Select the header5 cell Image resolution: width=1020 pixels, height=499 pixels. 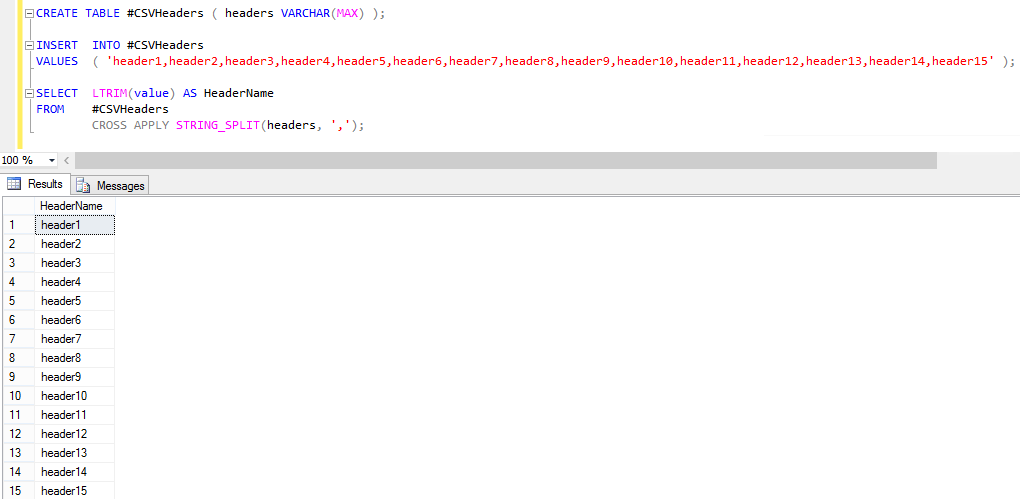tap(74, 301)
